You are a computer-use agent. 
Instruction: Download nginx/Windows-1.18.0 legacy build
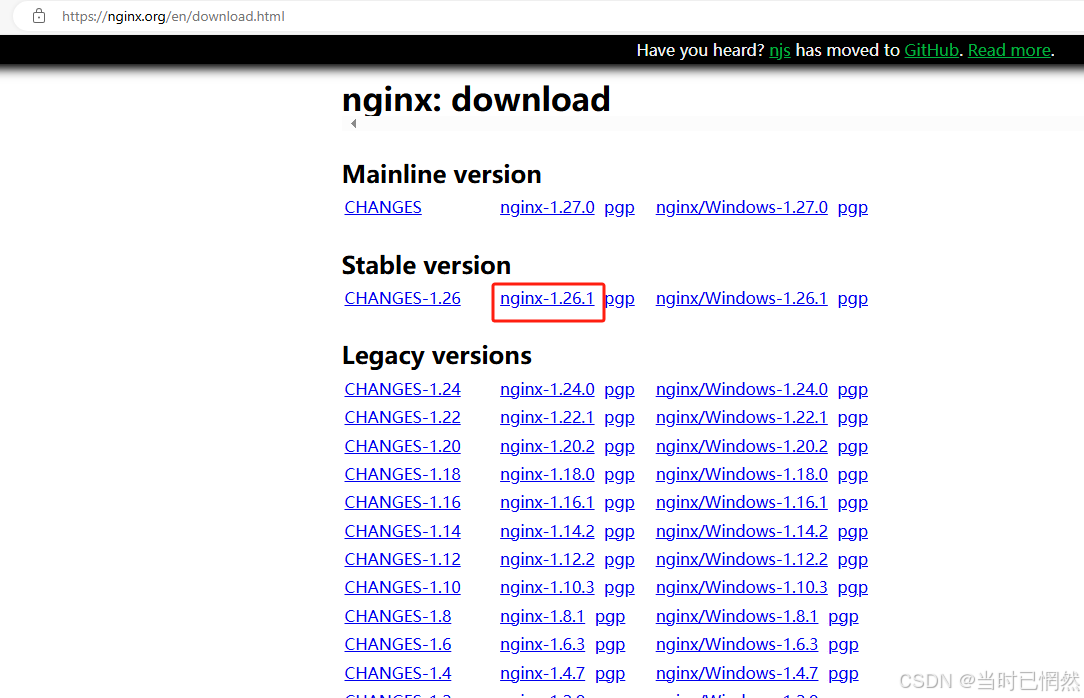741,474
